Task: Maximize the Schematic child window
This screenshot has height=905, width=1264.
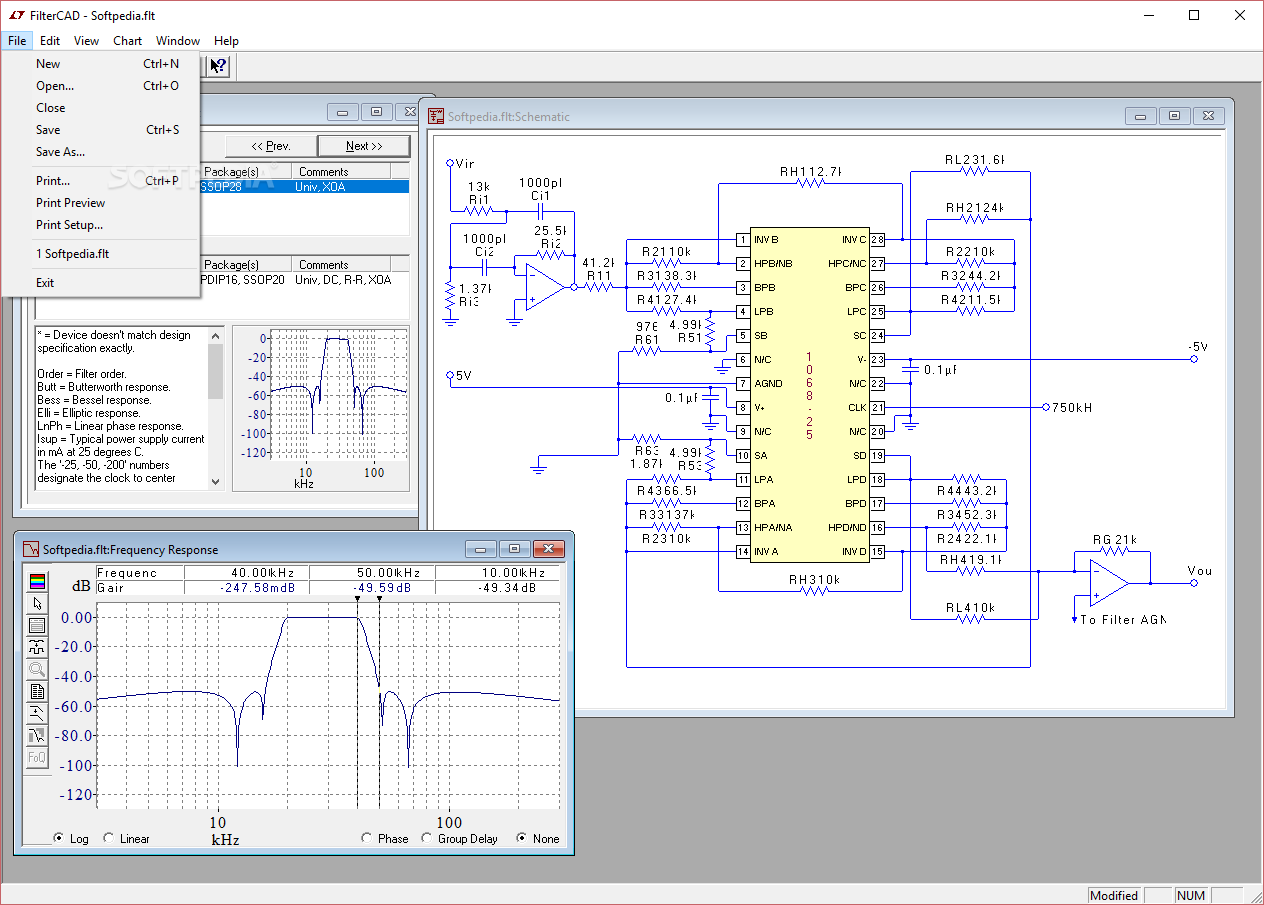Action: [x=1175, y=116]
